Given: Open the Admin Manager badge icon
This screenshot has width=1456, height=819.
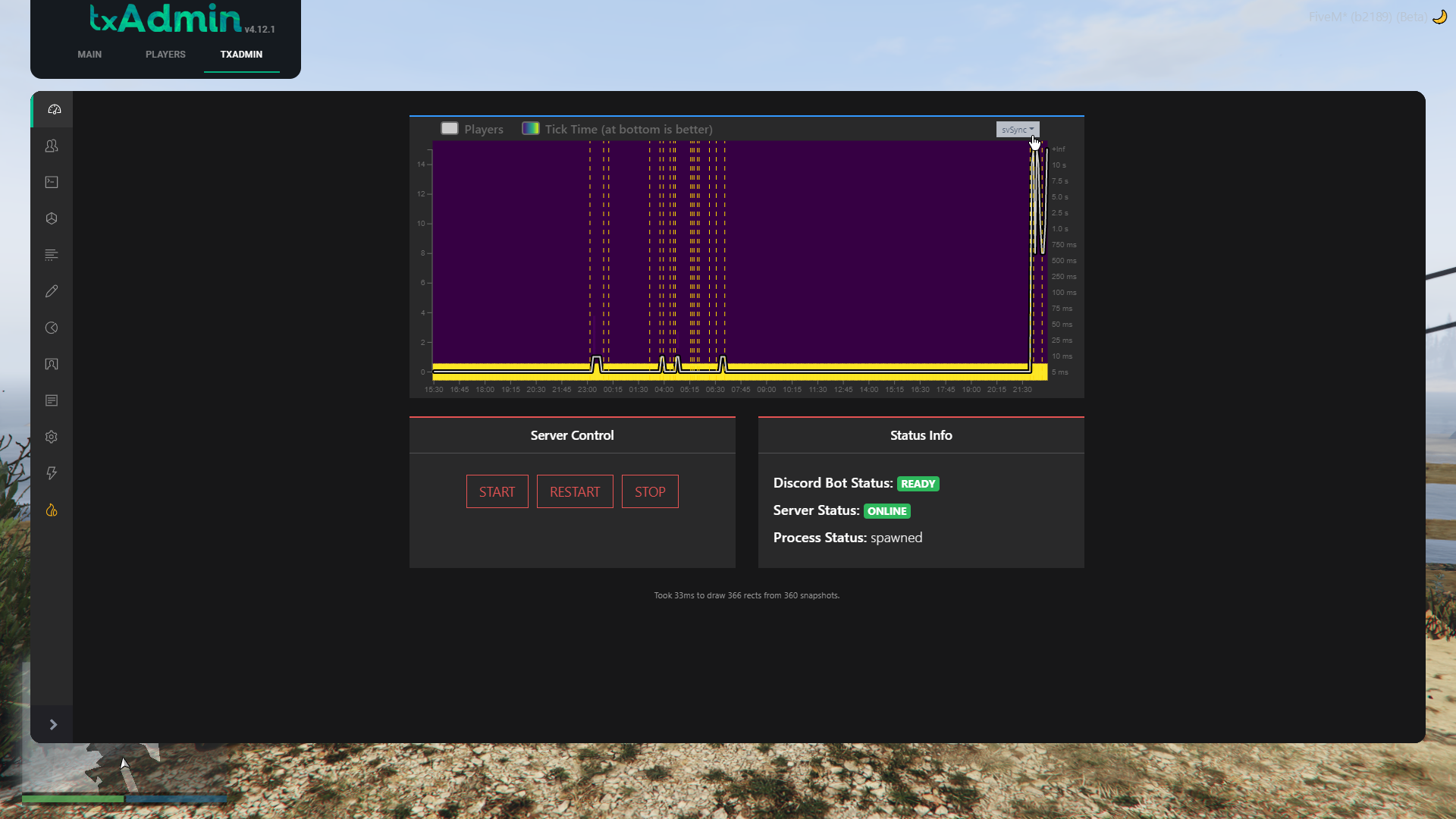Looking at the screenshot, I should [52, 364].
